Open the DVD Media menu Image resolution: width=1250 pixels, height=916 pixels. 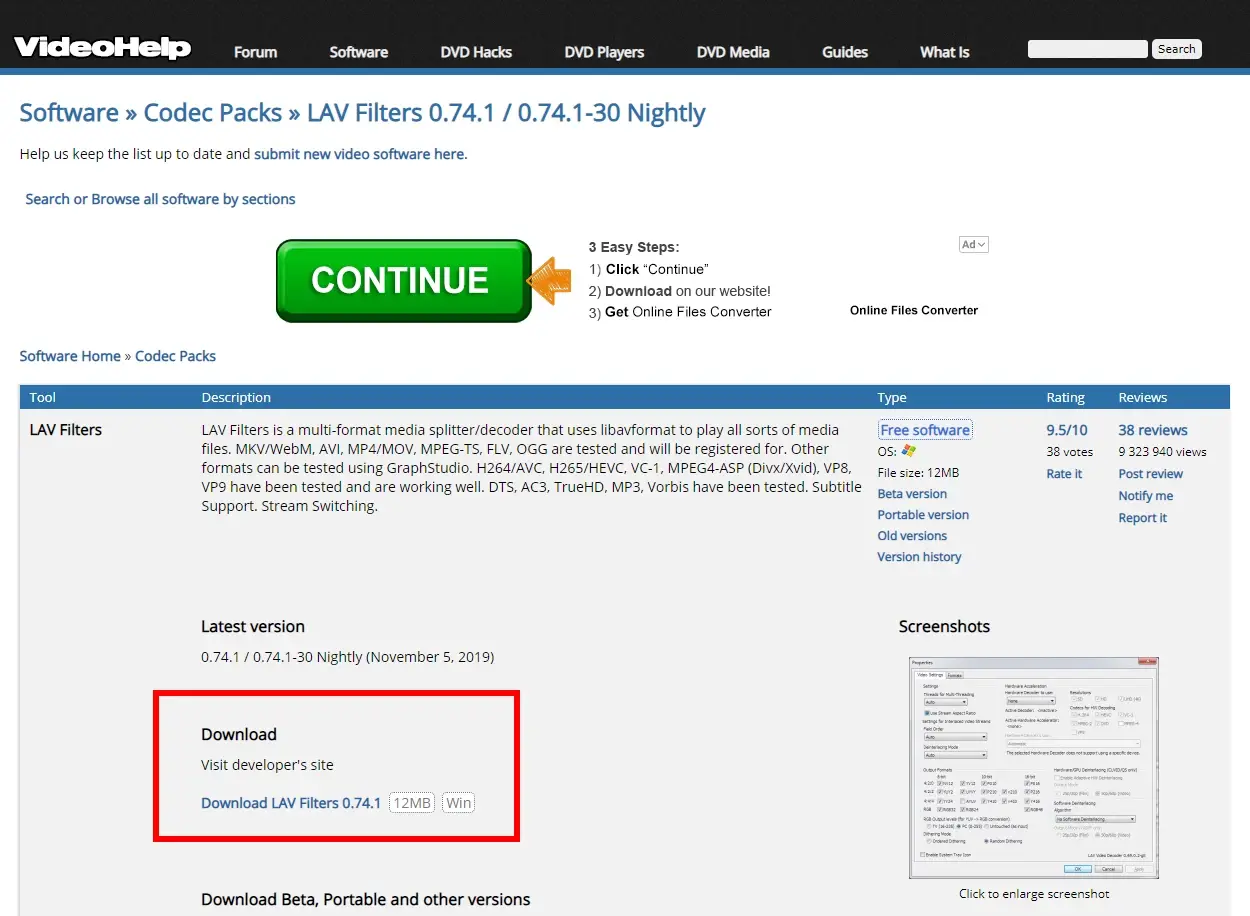(733, 52)
